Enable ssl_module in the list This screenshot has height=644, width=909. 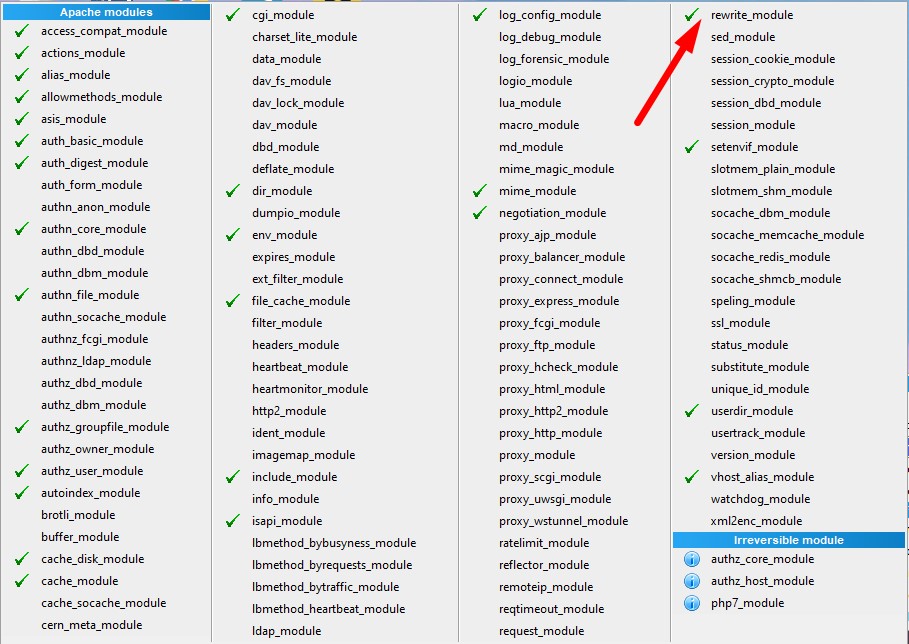(740, 323)
